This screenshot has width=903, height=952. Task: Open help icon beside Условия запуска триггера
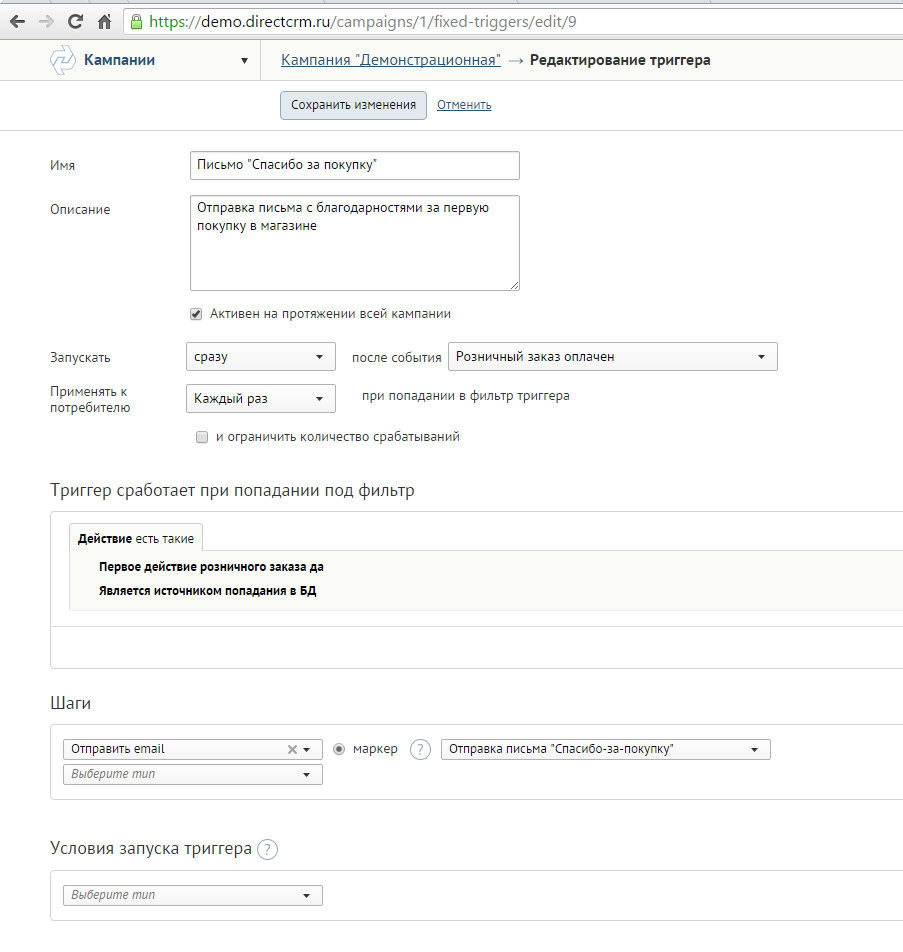267,849
